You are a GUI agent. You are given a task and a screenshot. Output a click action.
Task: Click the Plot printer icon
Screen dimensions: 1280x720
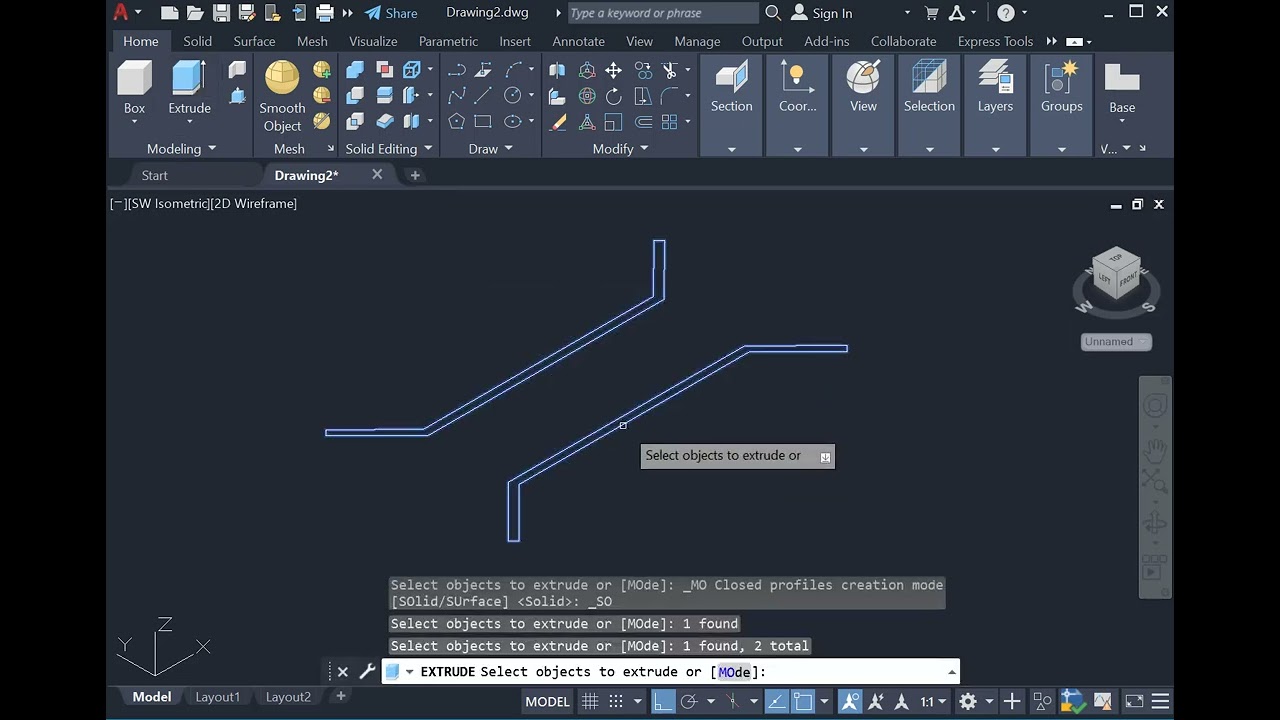pyautogui.click(x=324, y=13)
